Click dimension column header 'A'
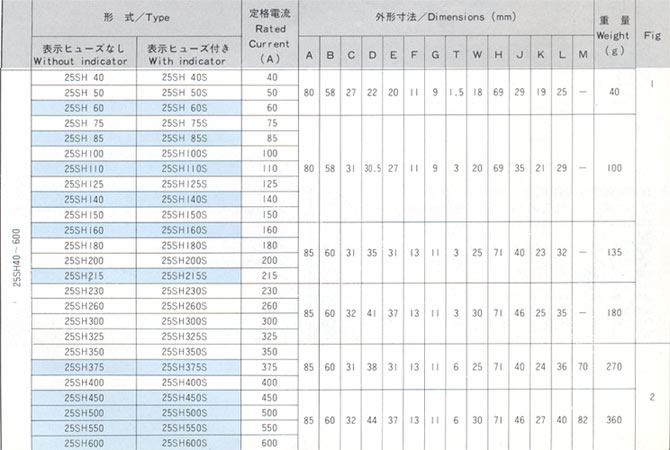This screenshot has height=450, width=670. [309, 53]
